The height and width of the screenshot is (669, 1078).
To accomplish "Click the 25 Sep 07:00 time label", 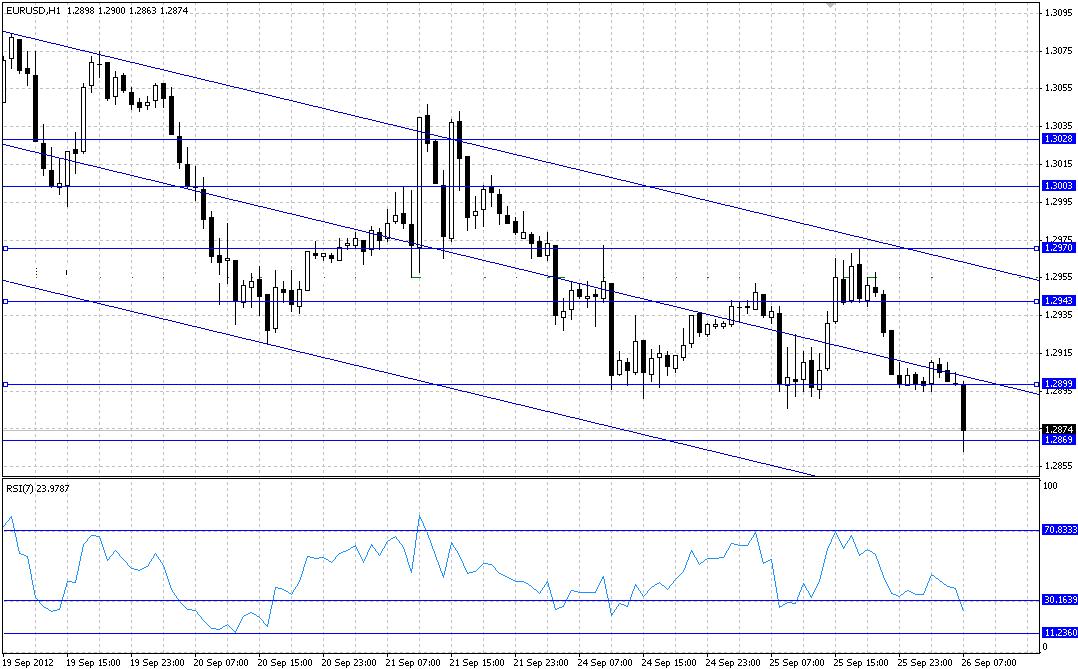I will pyautogui.click(x=797, y=662).
